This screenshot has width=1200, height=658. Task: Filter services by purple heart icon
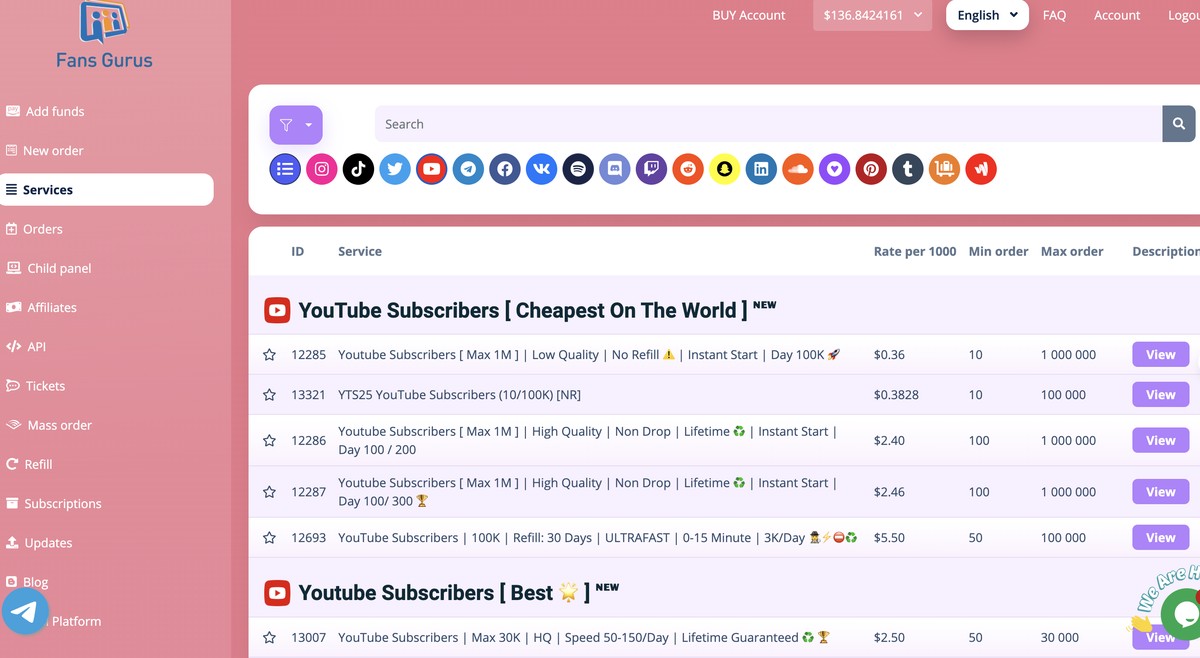[x=834, y=169]
